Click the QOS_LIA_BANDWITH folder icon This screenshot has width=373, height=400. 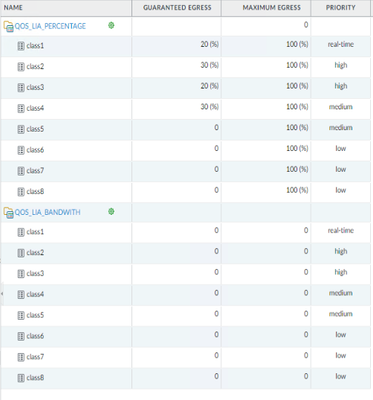(x=8, y=213)
